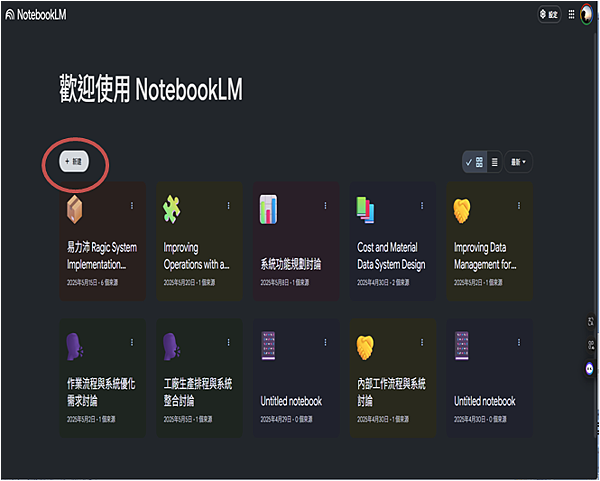The height and width of the screenshot is (481, 600).
Task: Open the more options menu for 作業流程與系統優化需求討論 notebook
Action: (132, 342)
